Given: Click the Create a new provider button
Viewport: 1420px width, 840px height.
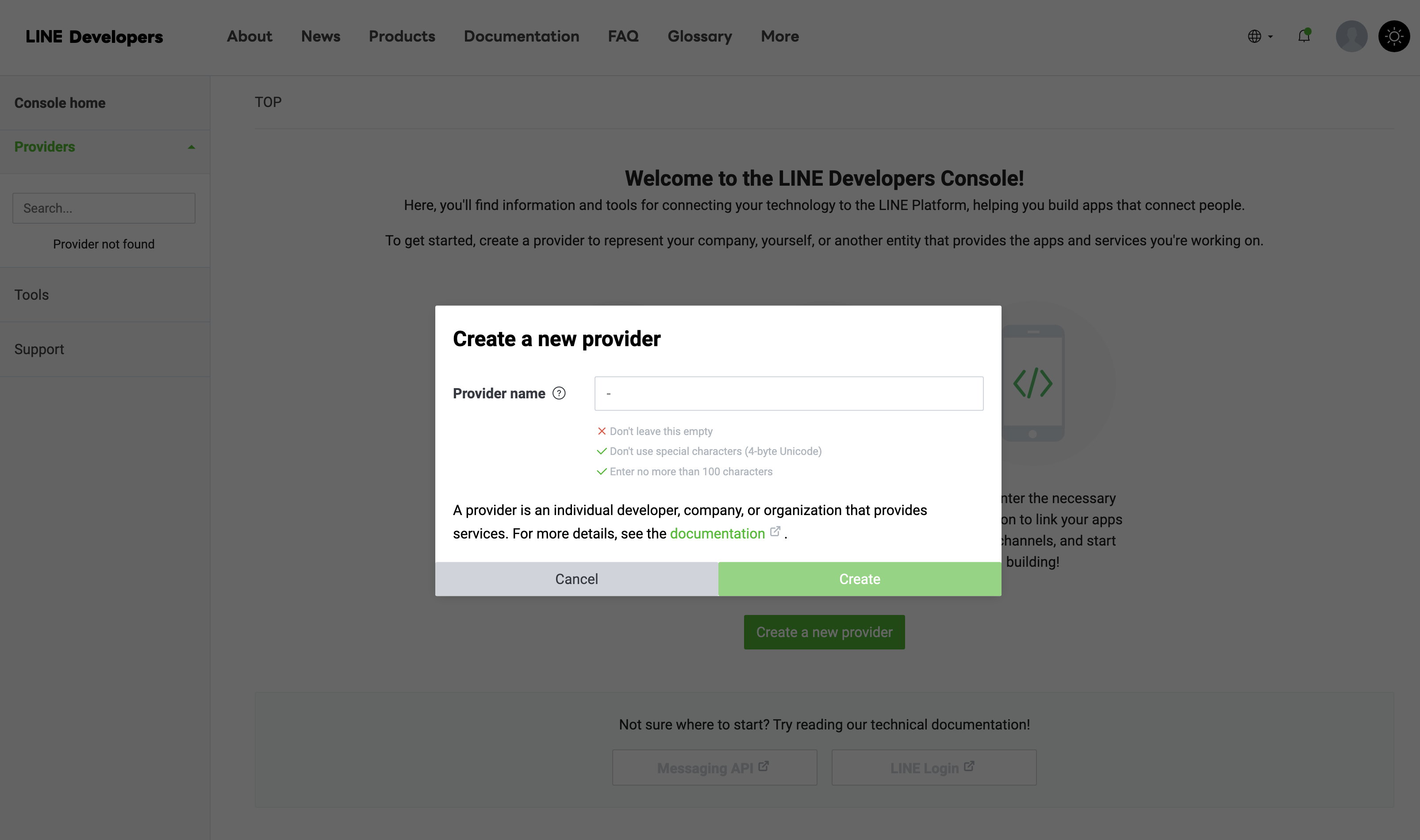Looking at the screenshot, I should (824, 632).
